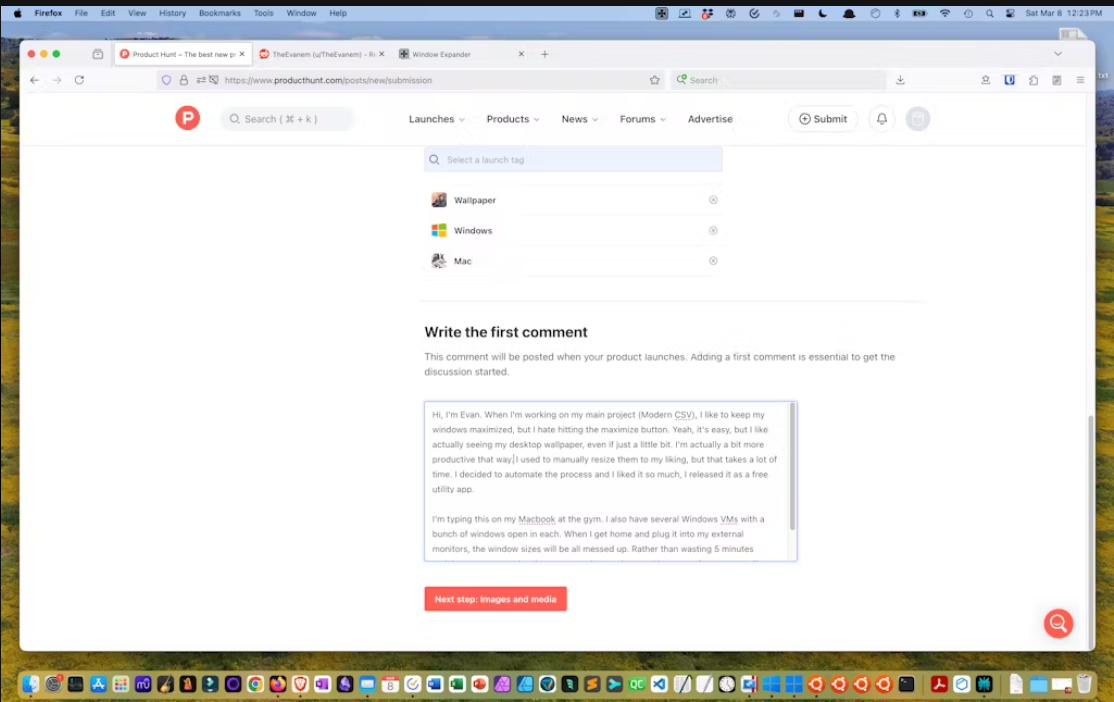
Task: Open the red chat search floating button
Action: 1059,623
